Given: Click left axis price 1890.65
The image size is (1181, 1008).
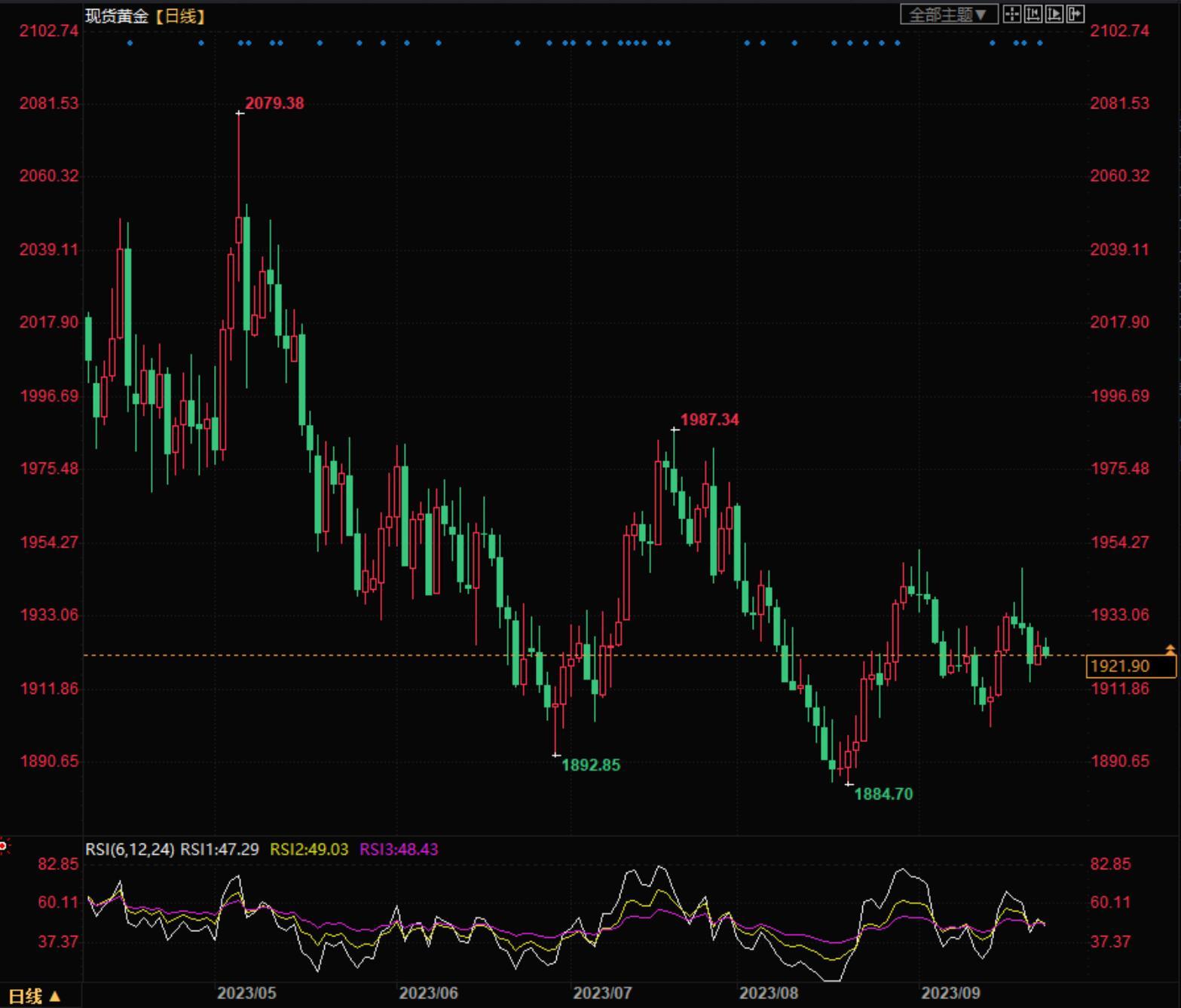Looking at the screenshot, I should tap(49, 761).
